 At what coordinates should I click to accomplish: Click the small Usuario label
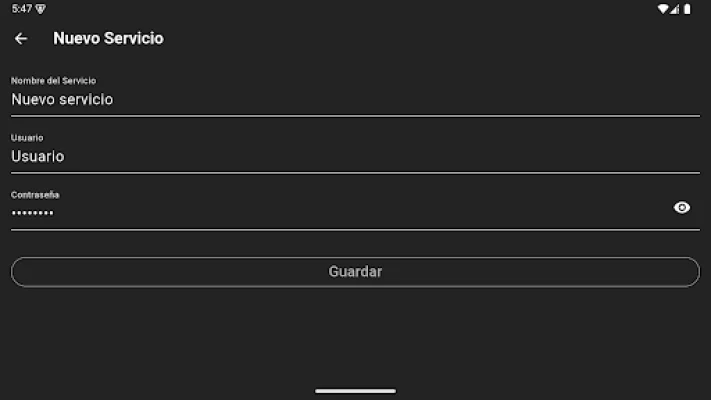pyautogui.click(x=27, y=137)
